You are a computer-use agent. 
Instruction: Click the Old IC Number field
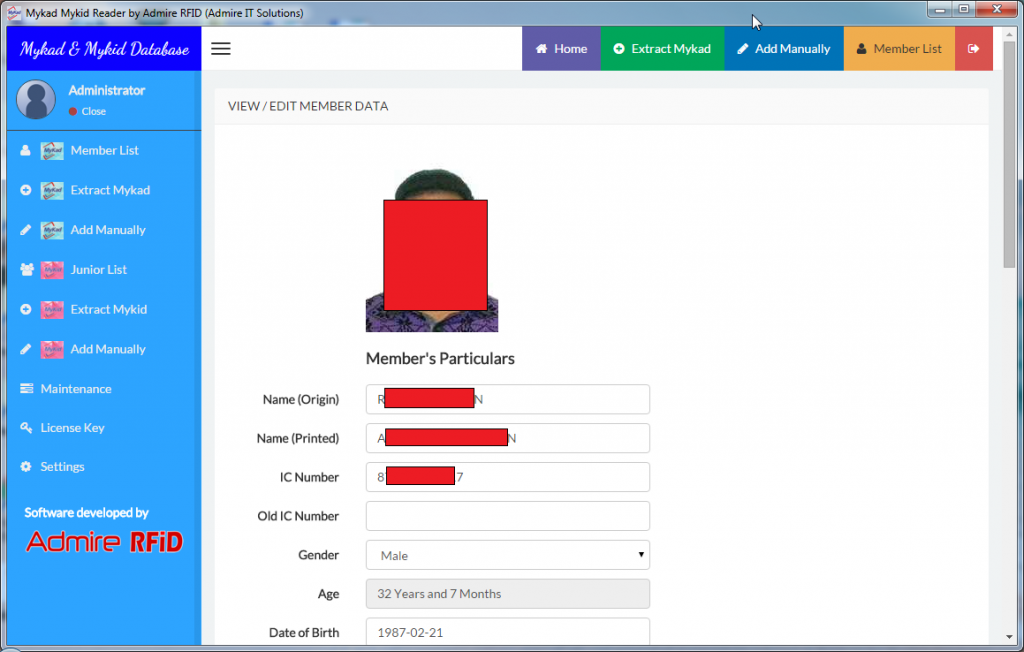tap(507, 516)
